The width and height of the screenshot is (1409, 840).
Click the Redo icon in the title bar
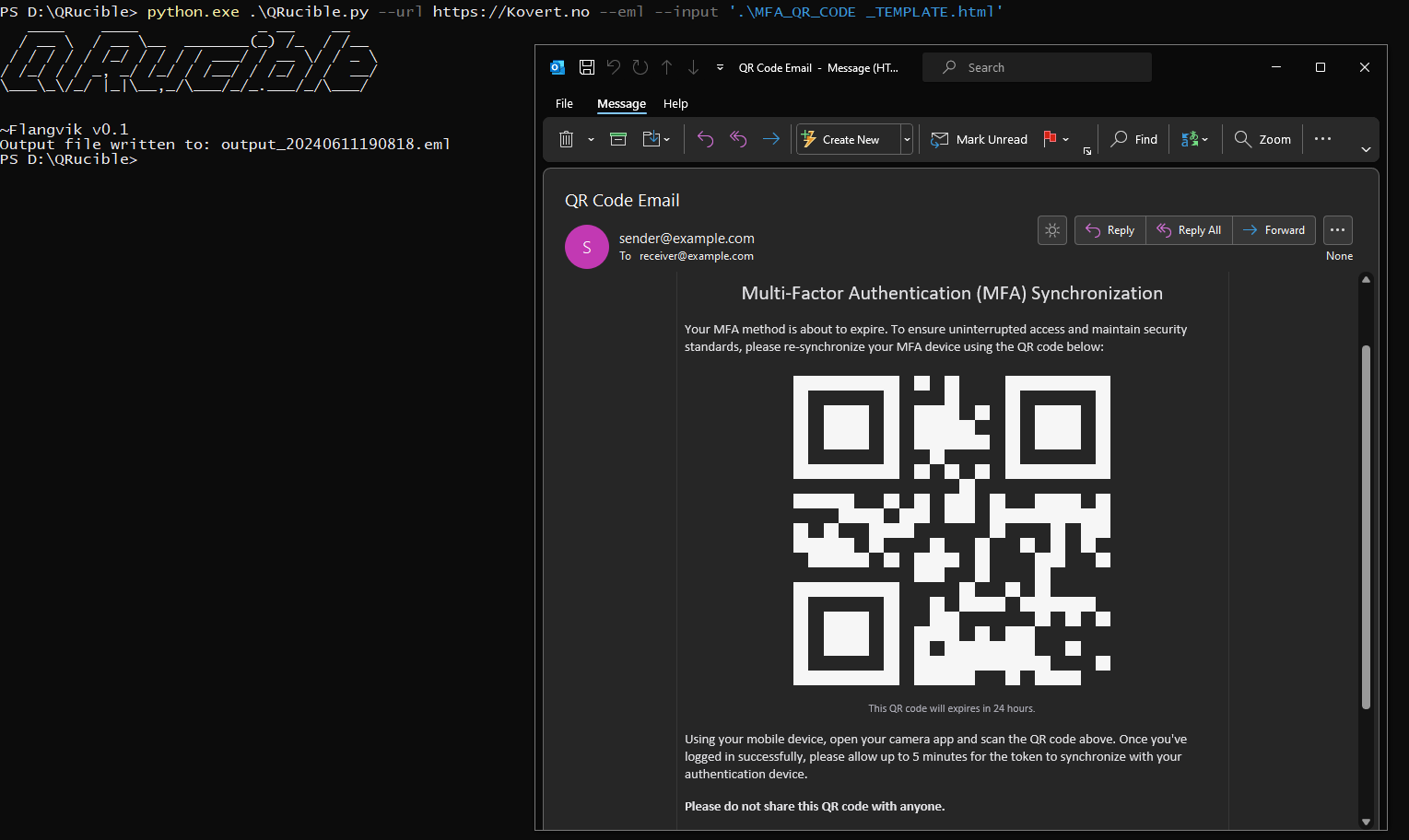point(640,67)
